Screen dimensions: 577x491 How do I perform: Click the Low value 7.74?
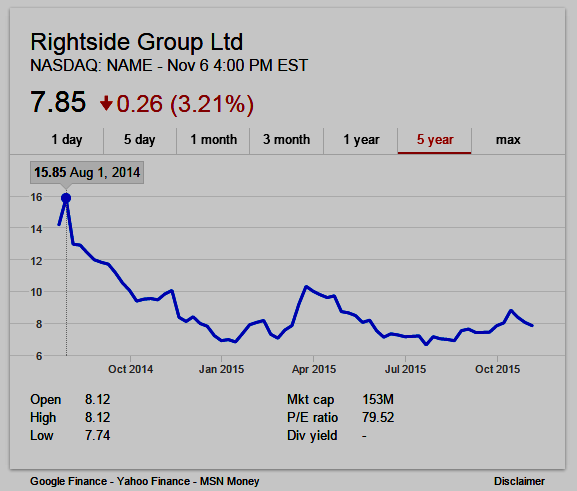pos(98,436)
